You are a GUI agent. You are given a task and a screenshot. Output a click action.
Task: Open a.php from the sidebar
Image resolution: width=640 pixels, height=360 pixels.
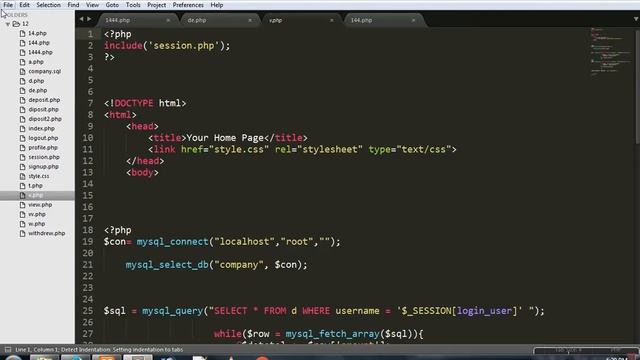[x=36, y=62]
